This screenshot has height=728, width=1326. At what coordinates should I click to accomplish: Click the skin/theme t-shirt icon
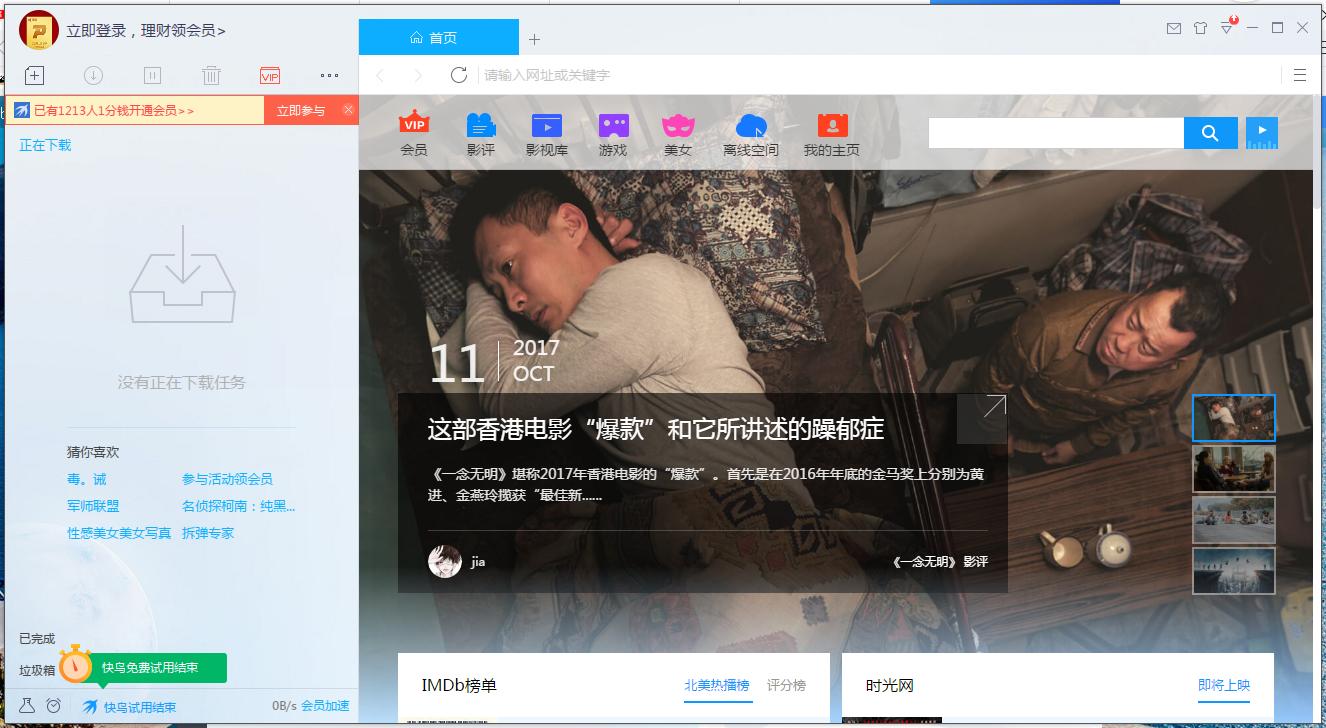point(1199,30)
